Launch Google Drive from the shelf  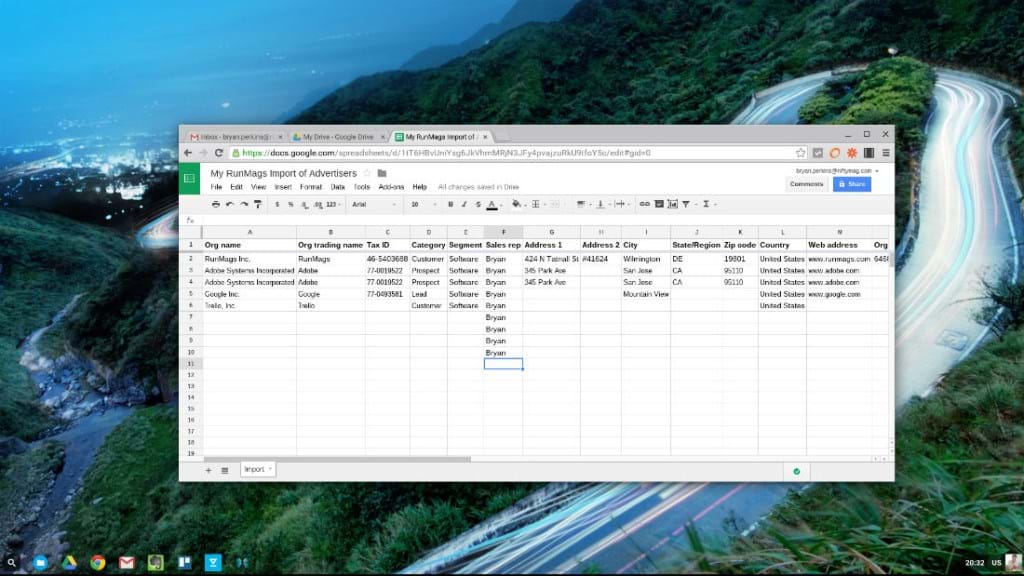(x=69, y=562)
